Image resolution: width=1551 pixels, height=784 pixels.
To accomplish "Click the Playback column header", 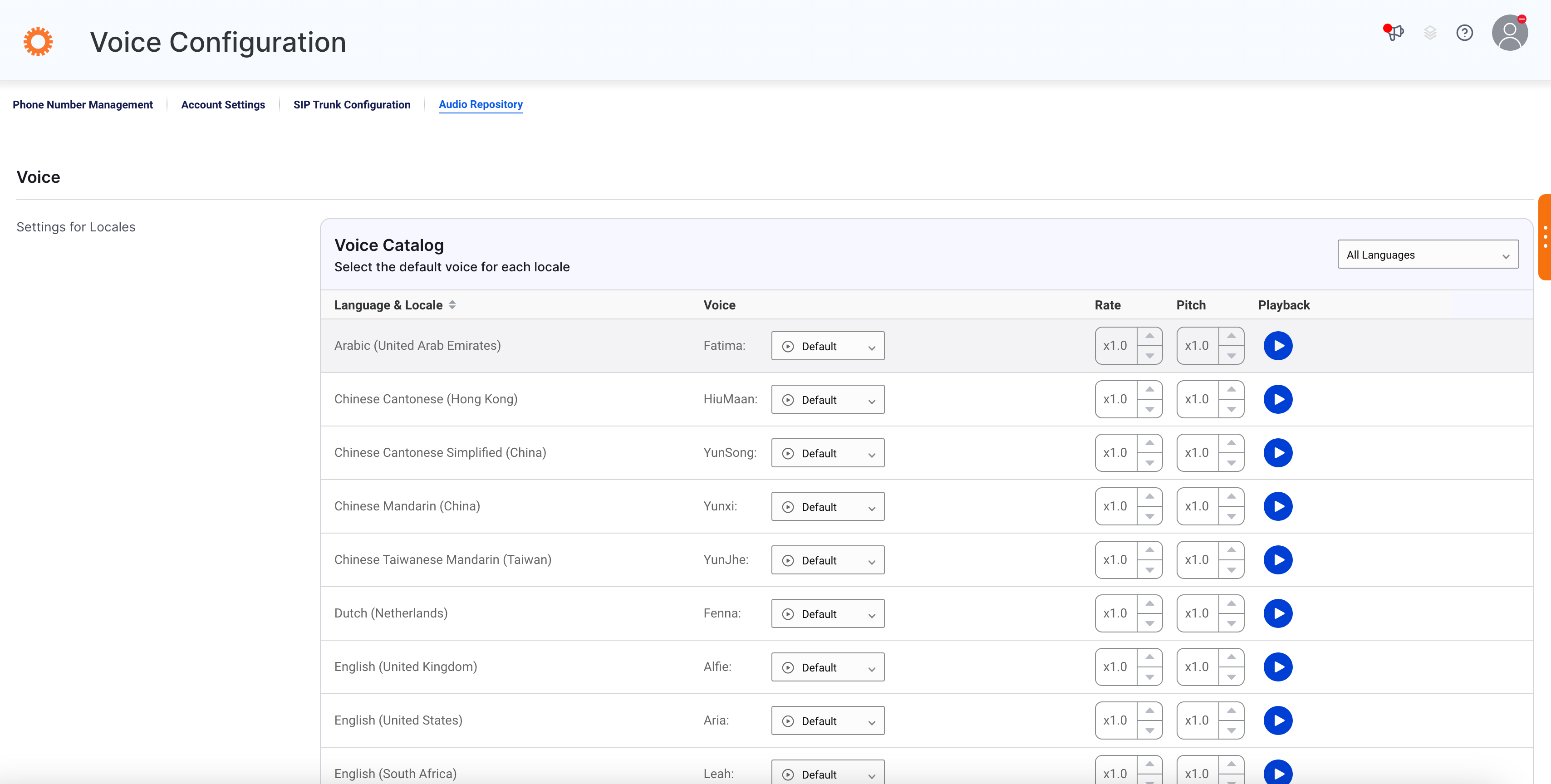I will [1284, 305].
